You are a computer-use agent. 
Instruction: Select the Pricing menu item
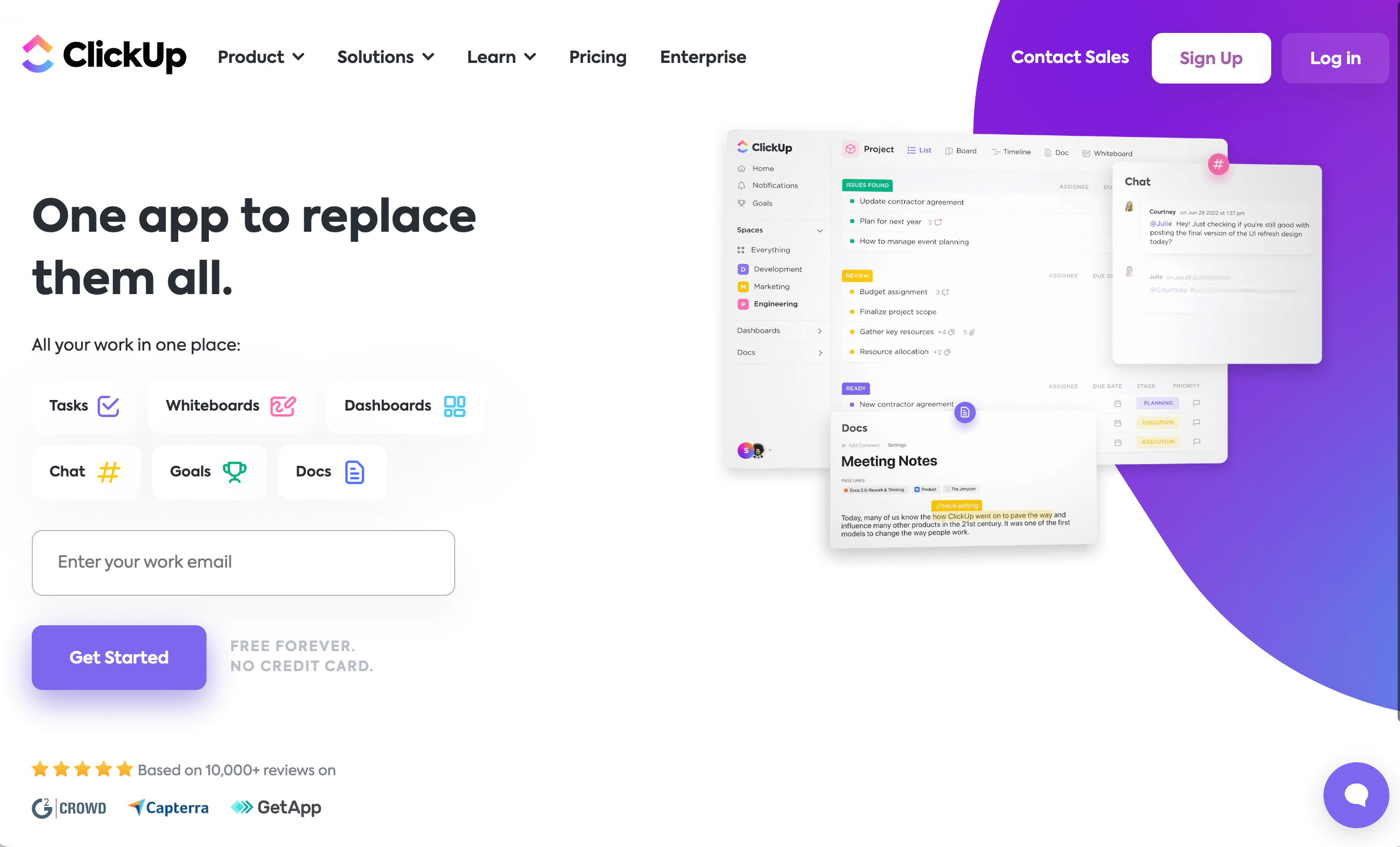click(597, 58)
